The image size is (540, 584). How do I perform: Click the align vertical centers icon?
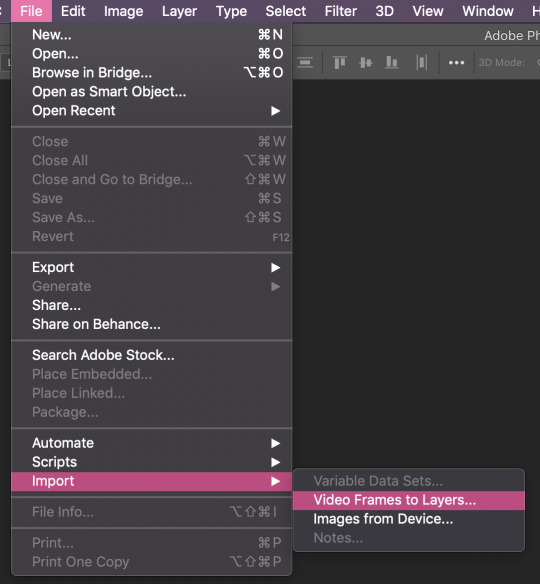tap(365, 62)
